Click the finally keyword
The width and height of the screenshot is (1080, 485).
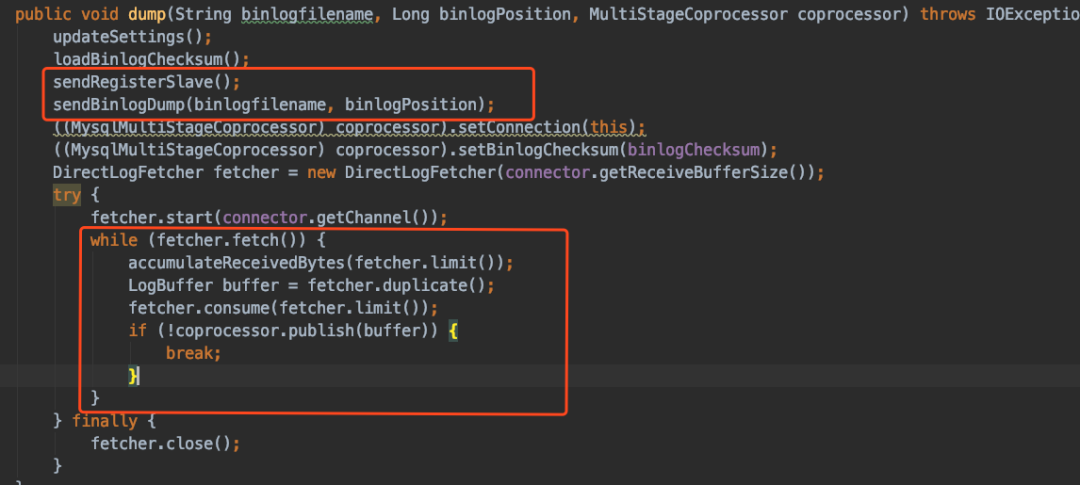tap(104, 421)
